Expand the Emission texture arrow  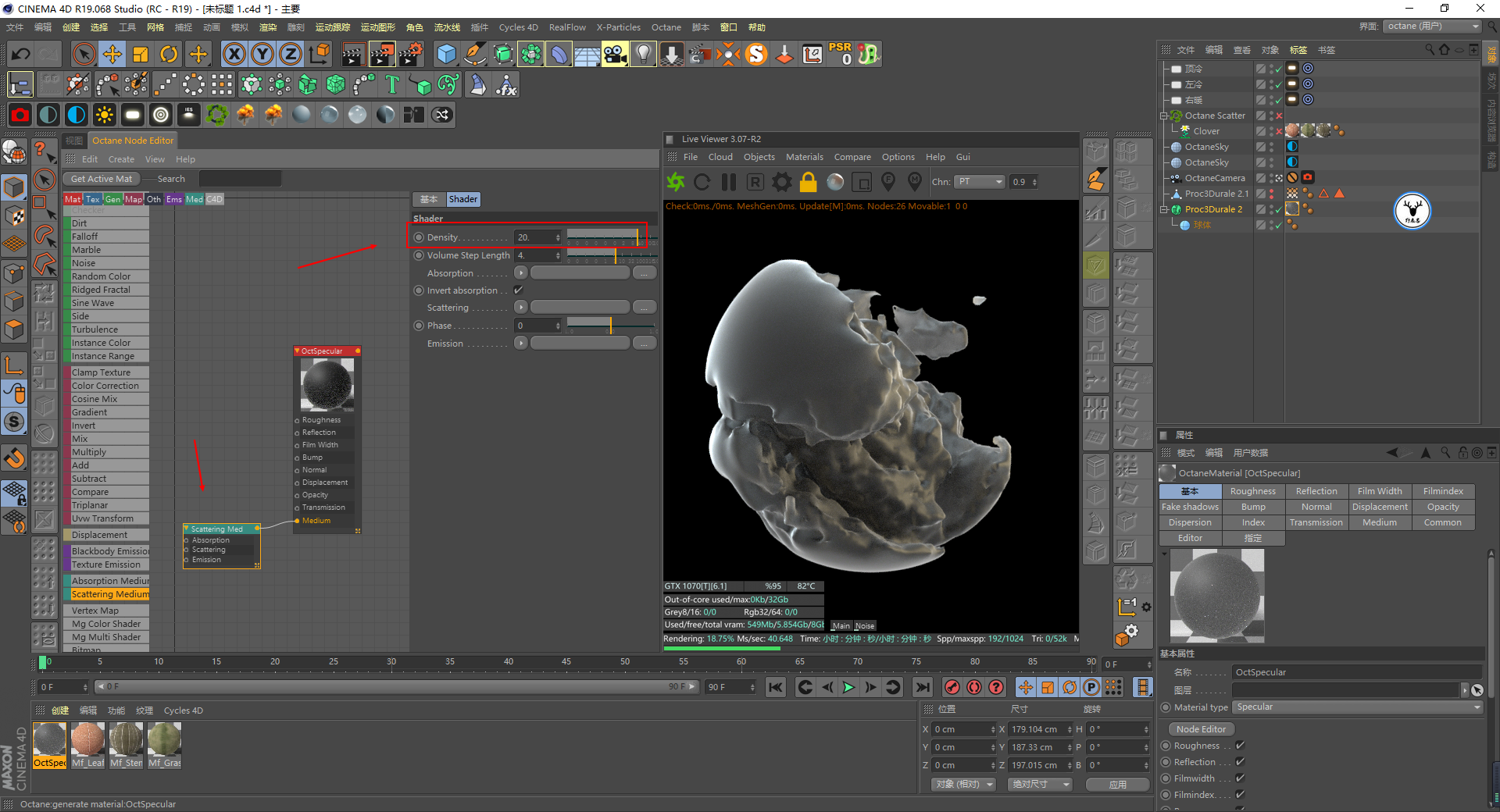(520, 344)
